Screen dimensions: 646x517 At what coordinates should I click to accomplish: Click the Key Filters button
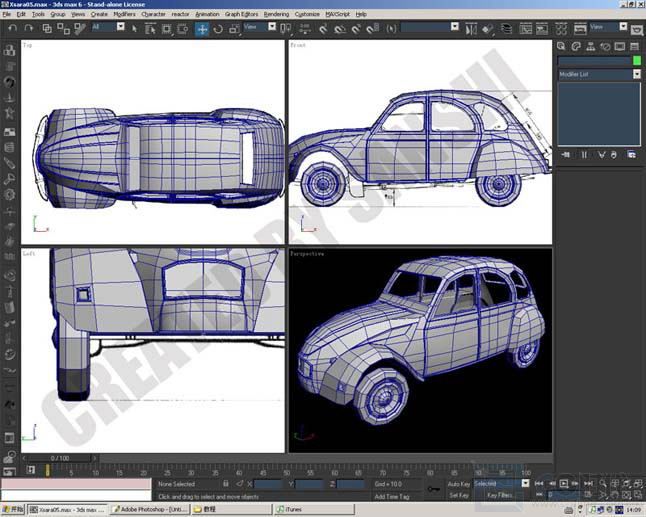click(x=500, y=495)
